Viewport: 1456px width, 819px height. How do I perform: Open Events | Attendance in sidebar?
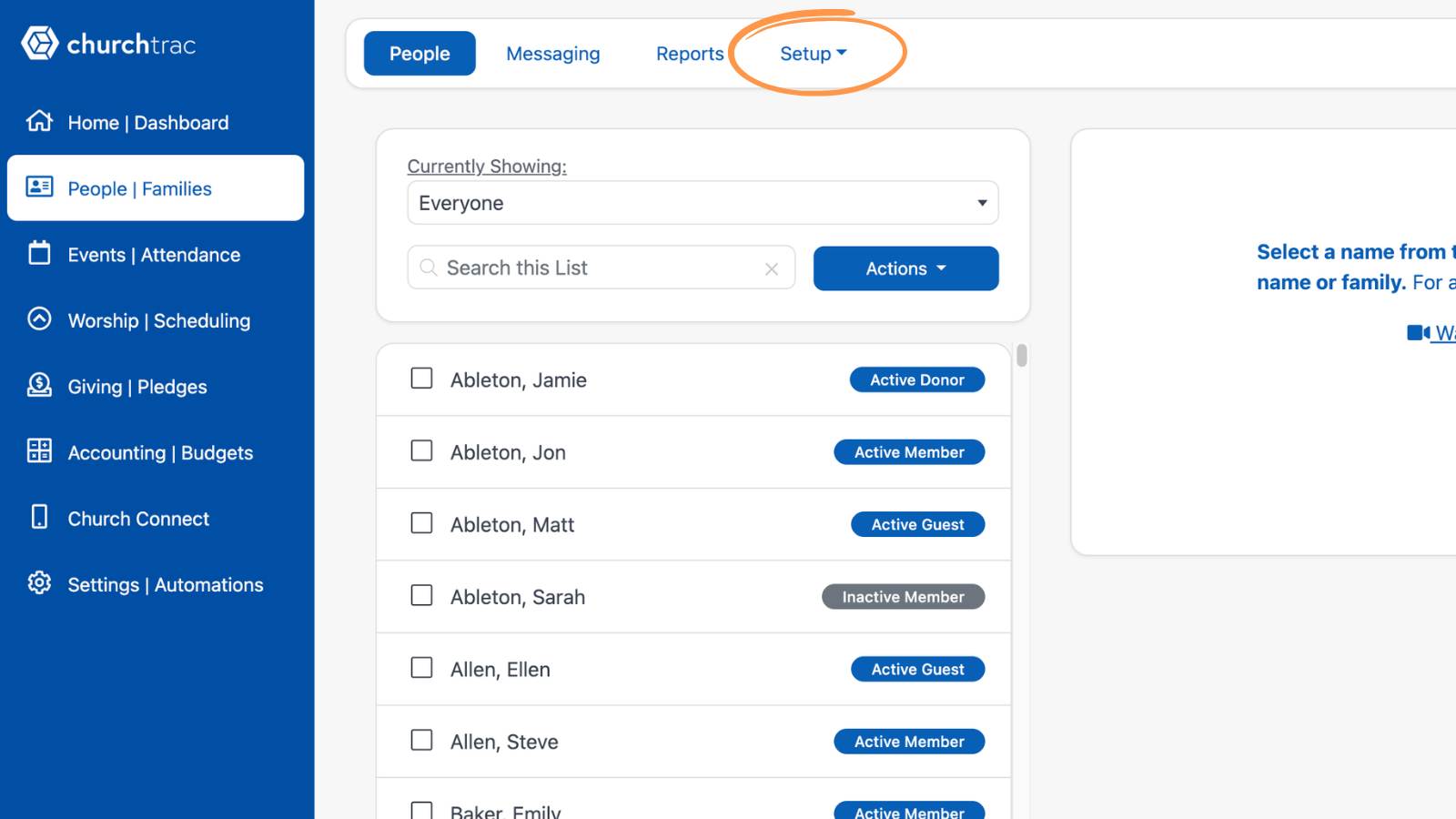pyautogui.click(x=156, y=254)
